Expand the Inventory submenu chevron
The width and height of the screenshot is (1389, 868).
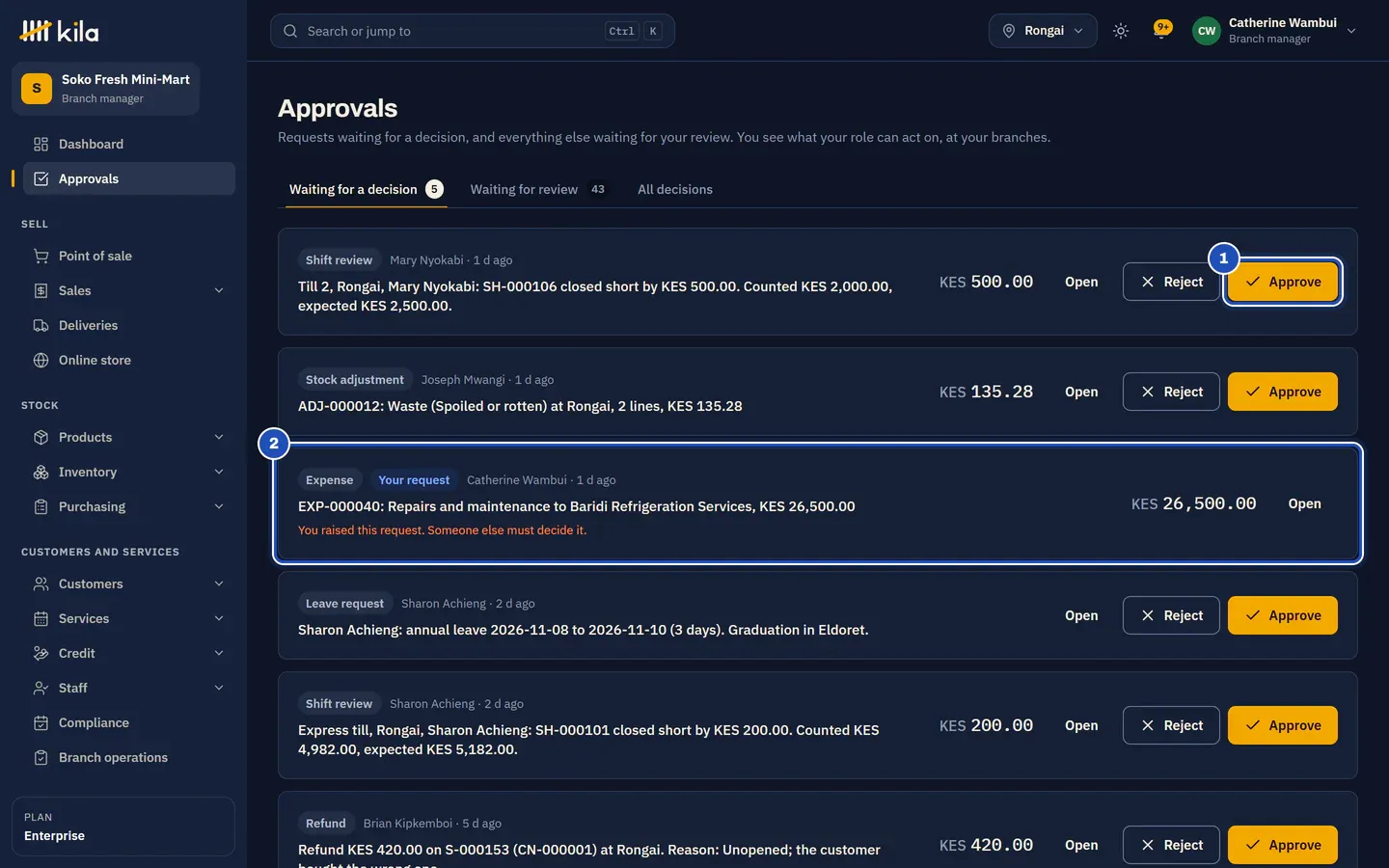coord(219,472)
